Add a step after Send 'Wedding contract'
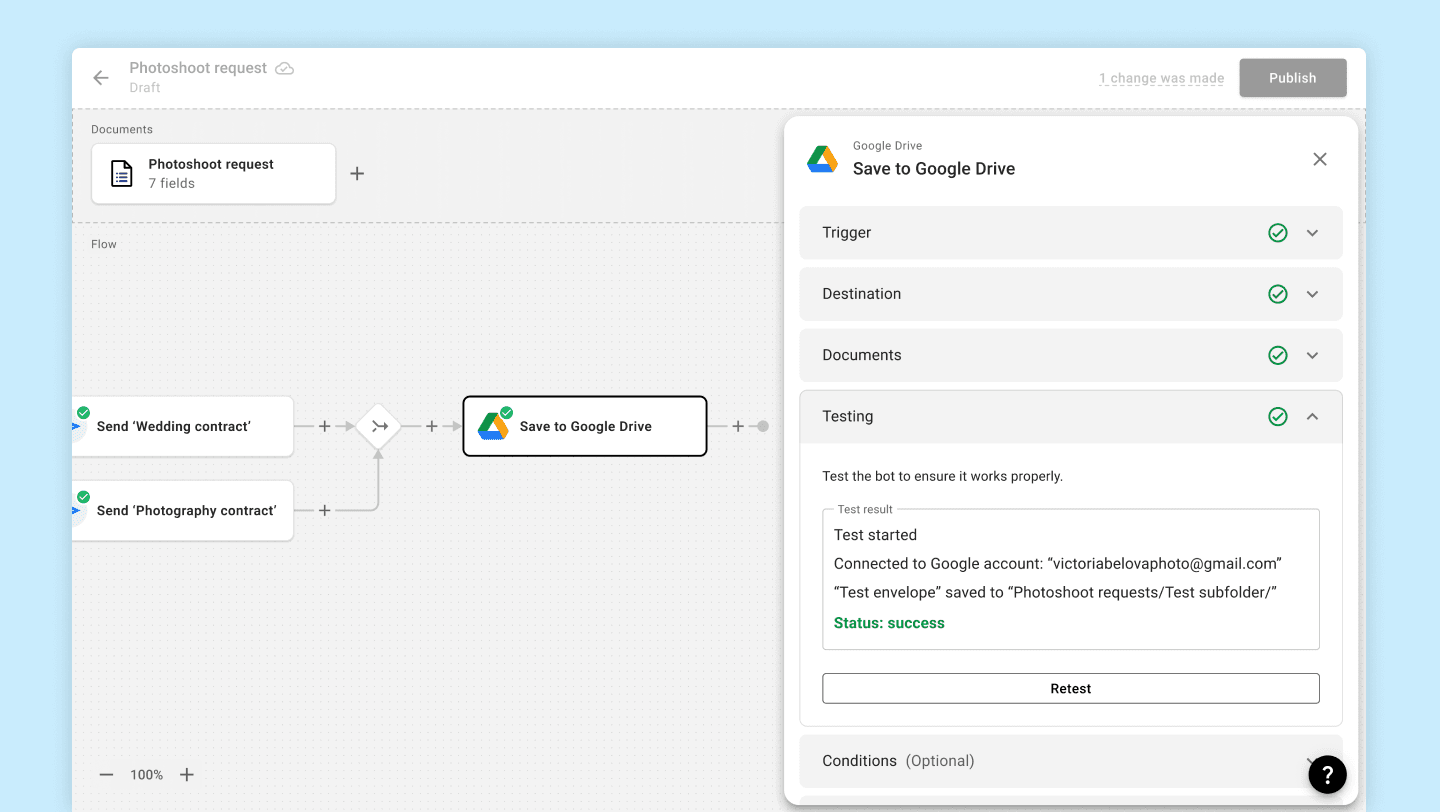The width and height of the screenshot is (1440, 812). click(324, 426)
